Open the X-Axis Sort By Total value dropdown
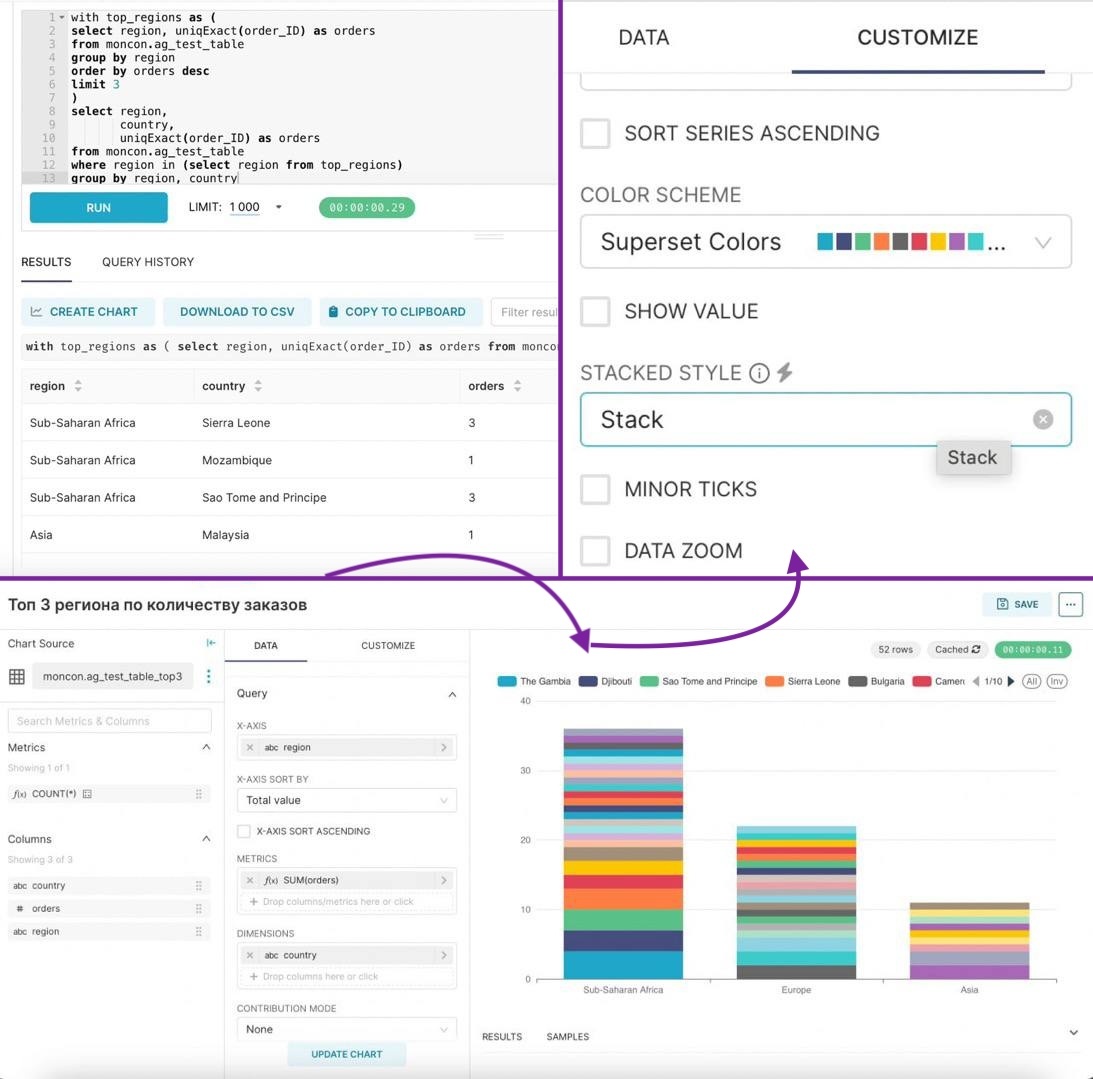The image size is (1093, 1079). [x=346, y=800]
